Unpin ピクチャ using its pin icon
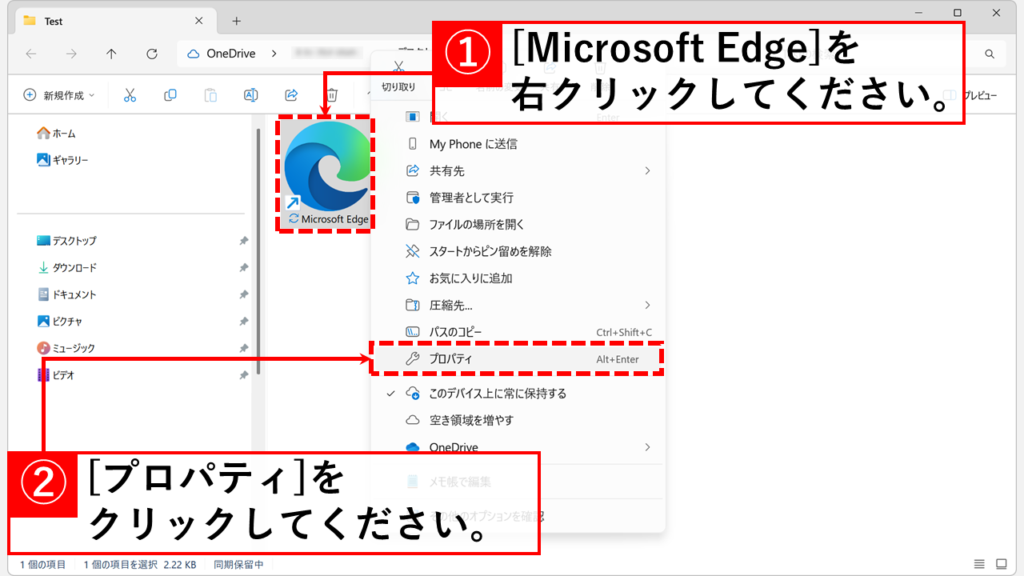 [x=244, y=321]
